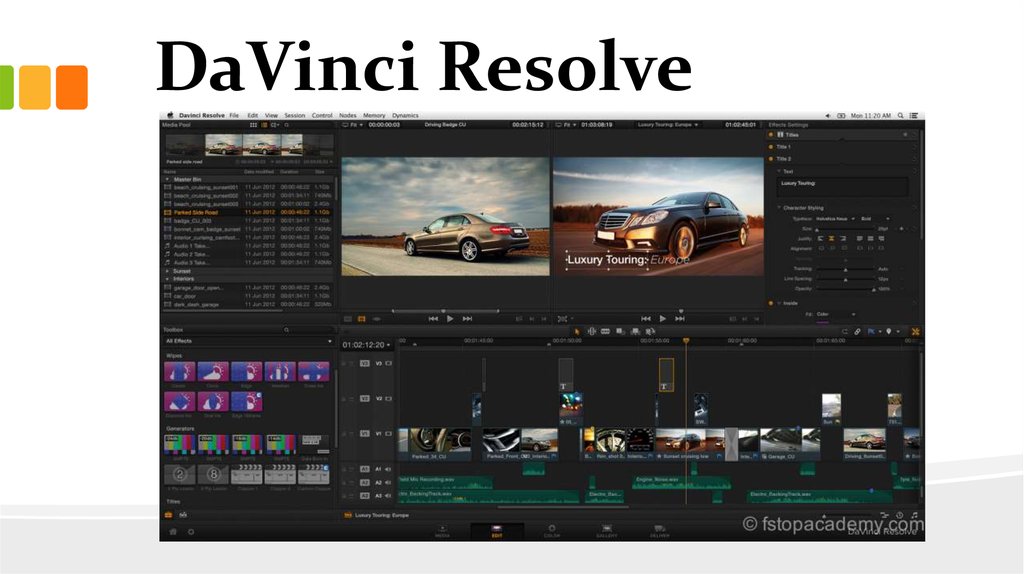Select the arrow selection tool in timeline toolbar
Viewport: 1024px width, 574px height.
pos(577,331)
